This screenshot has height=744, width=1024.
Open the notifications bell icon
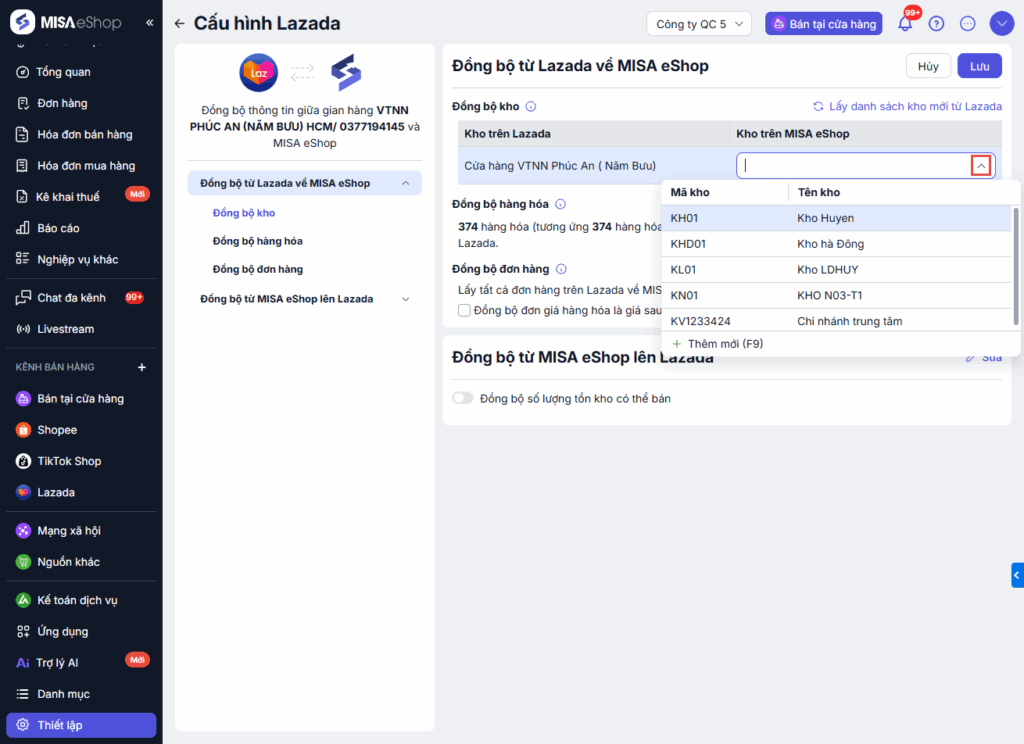point(905,24)
